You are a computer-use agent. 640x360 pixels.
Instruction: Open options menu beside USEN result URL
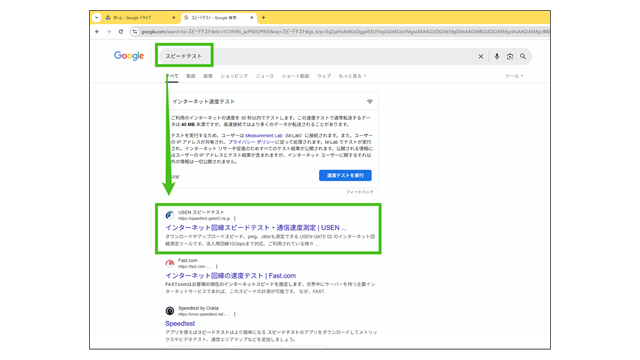point(235,219)
